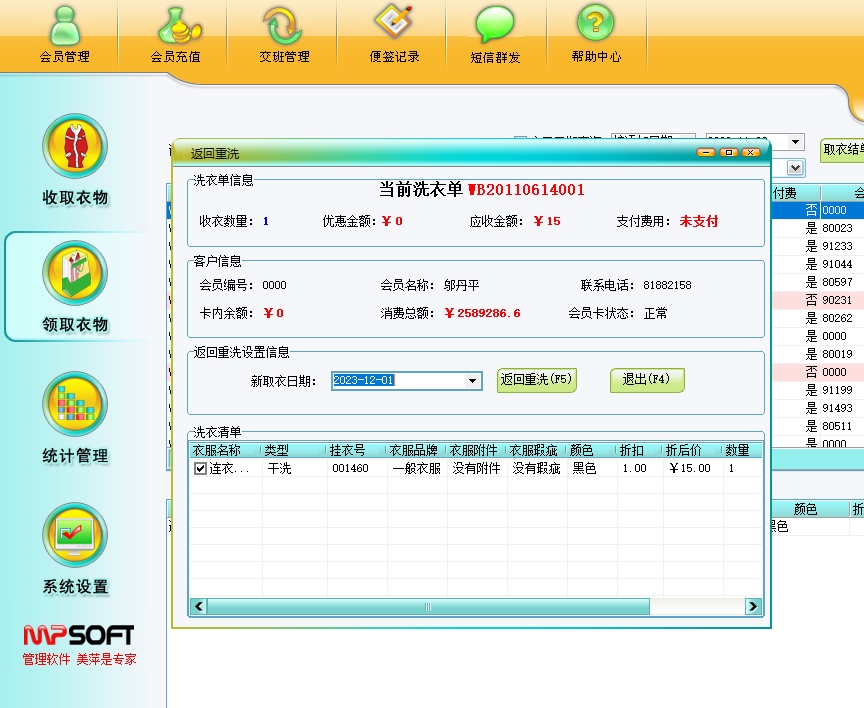Image resolution: width=864 pixels, height=708 pixels.
Task: Click the laundry list horizontal scrollbar thumb
Action: 428,607
